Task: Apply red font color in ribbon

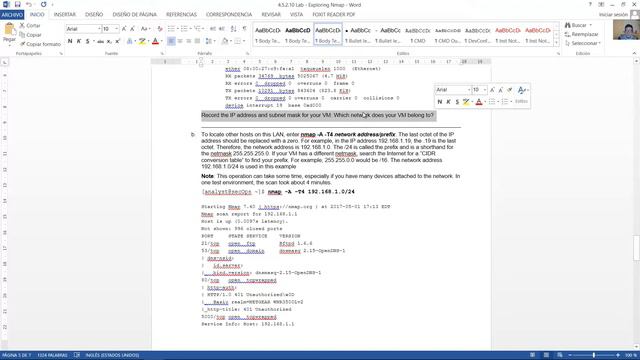Action: (155, 41)
